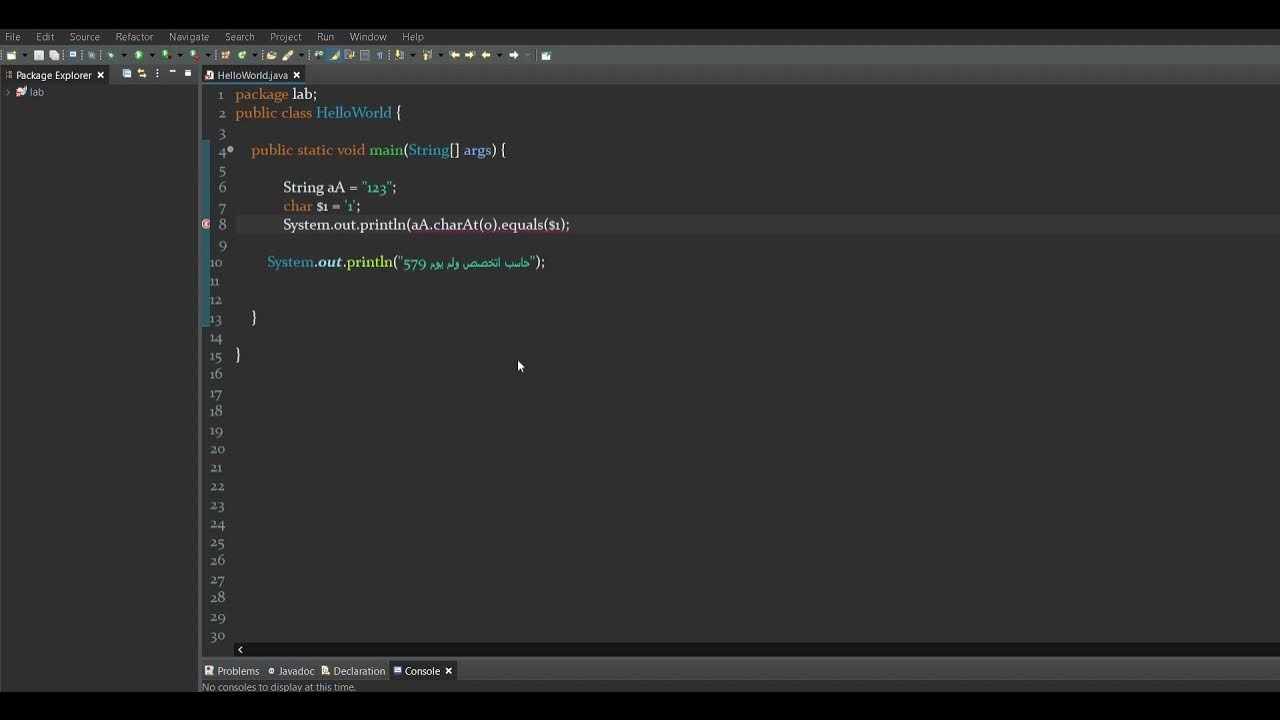This screenshot has width=1280, height=720.
Task: Click HelloWorld class name on line 2
Action: coord(354,113)
